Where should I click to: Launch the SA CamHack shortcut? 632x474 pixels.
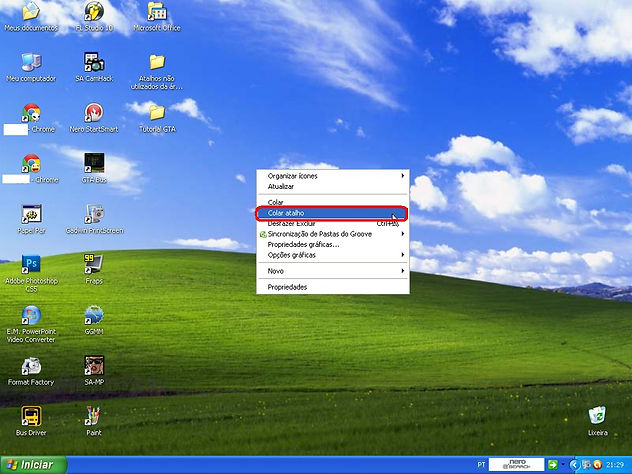point(94,67)
